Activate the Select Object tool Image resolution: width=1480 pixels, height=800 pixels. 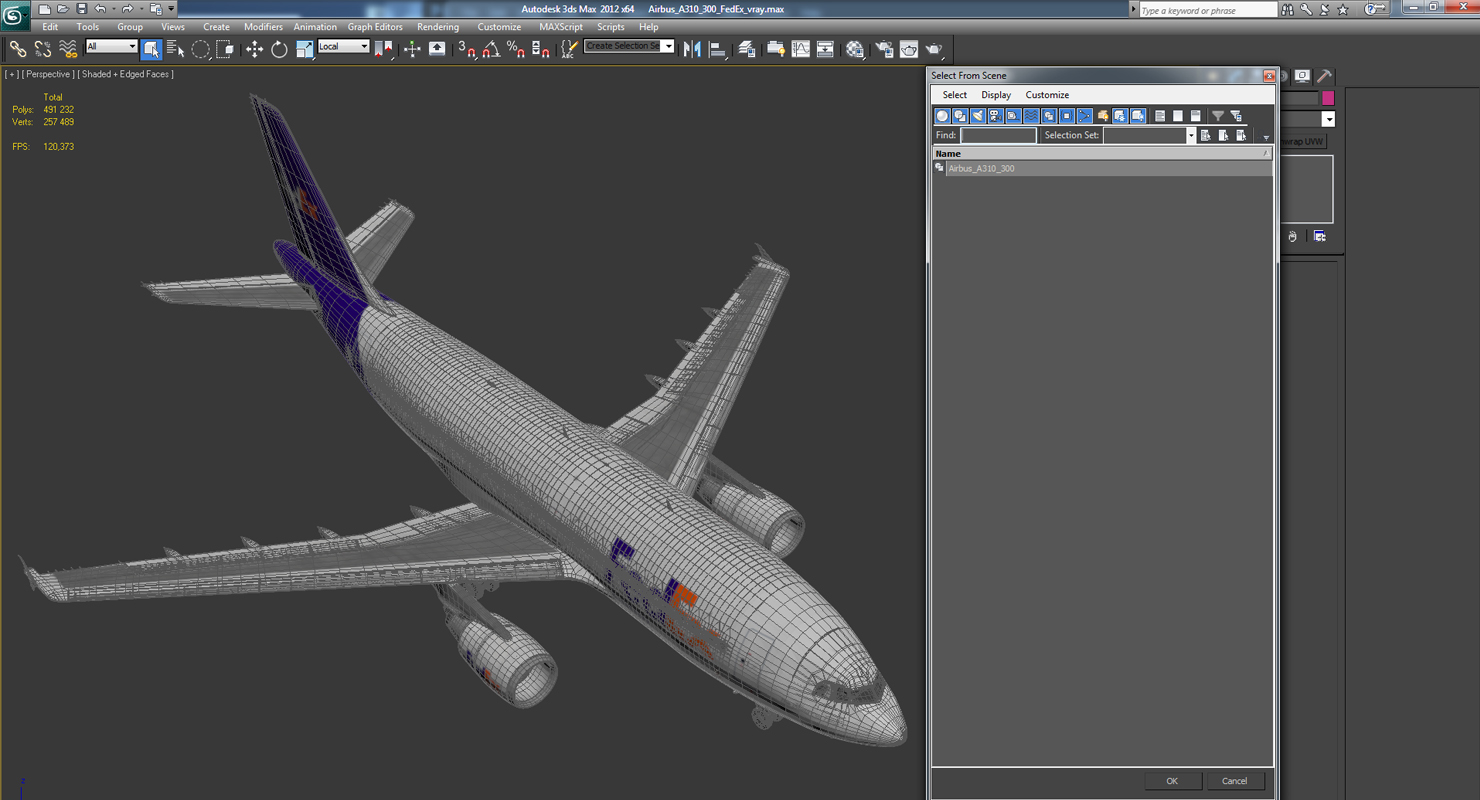[151, 48]
